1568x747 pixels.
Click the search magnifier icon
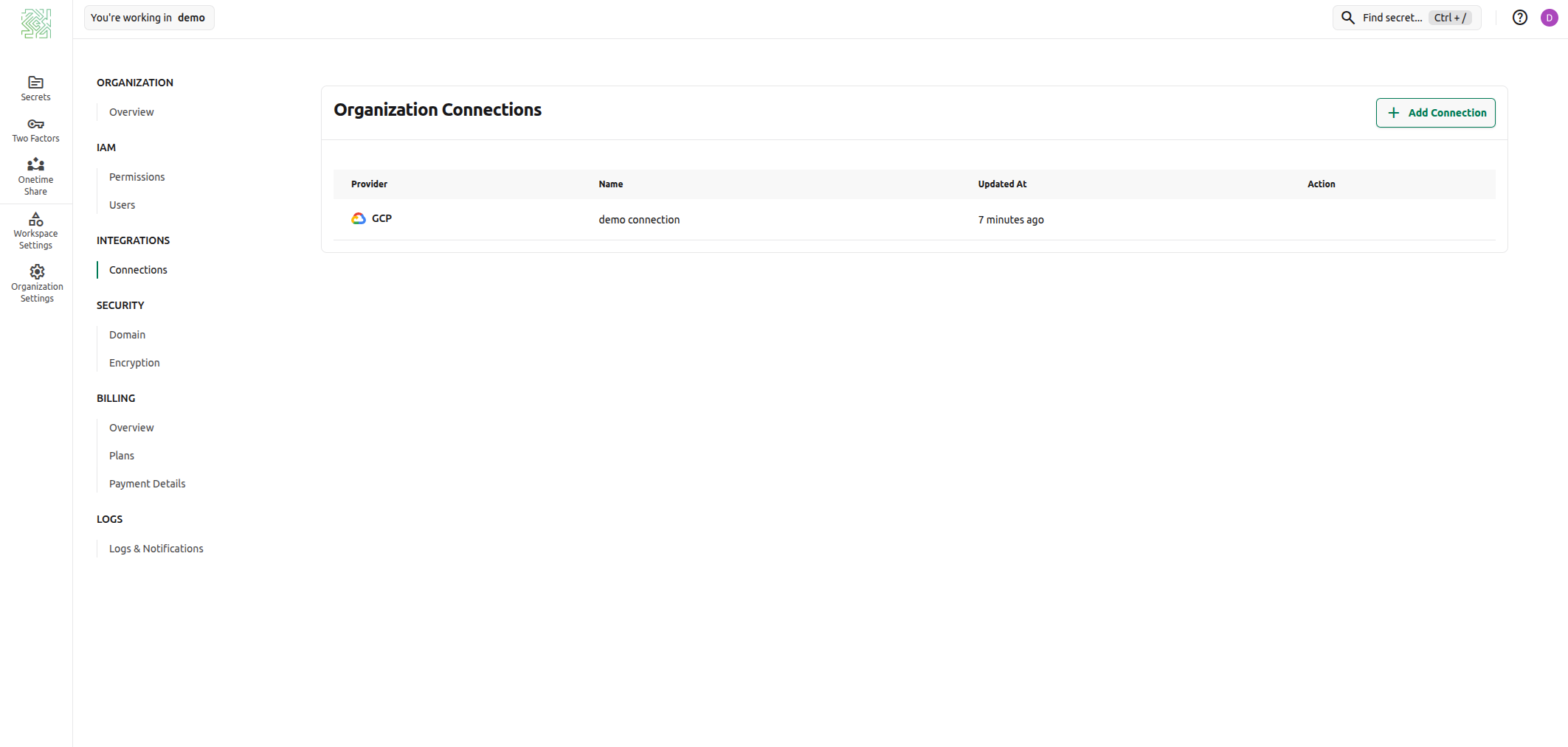coord(1347,18)
